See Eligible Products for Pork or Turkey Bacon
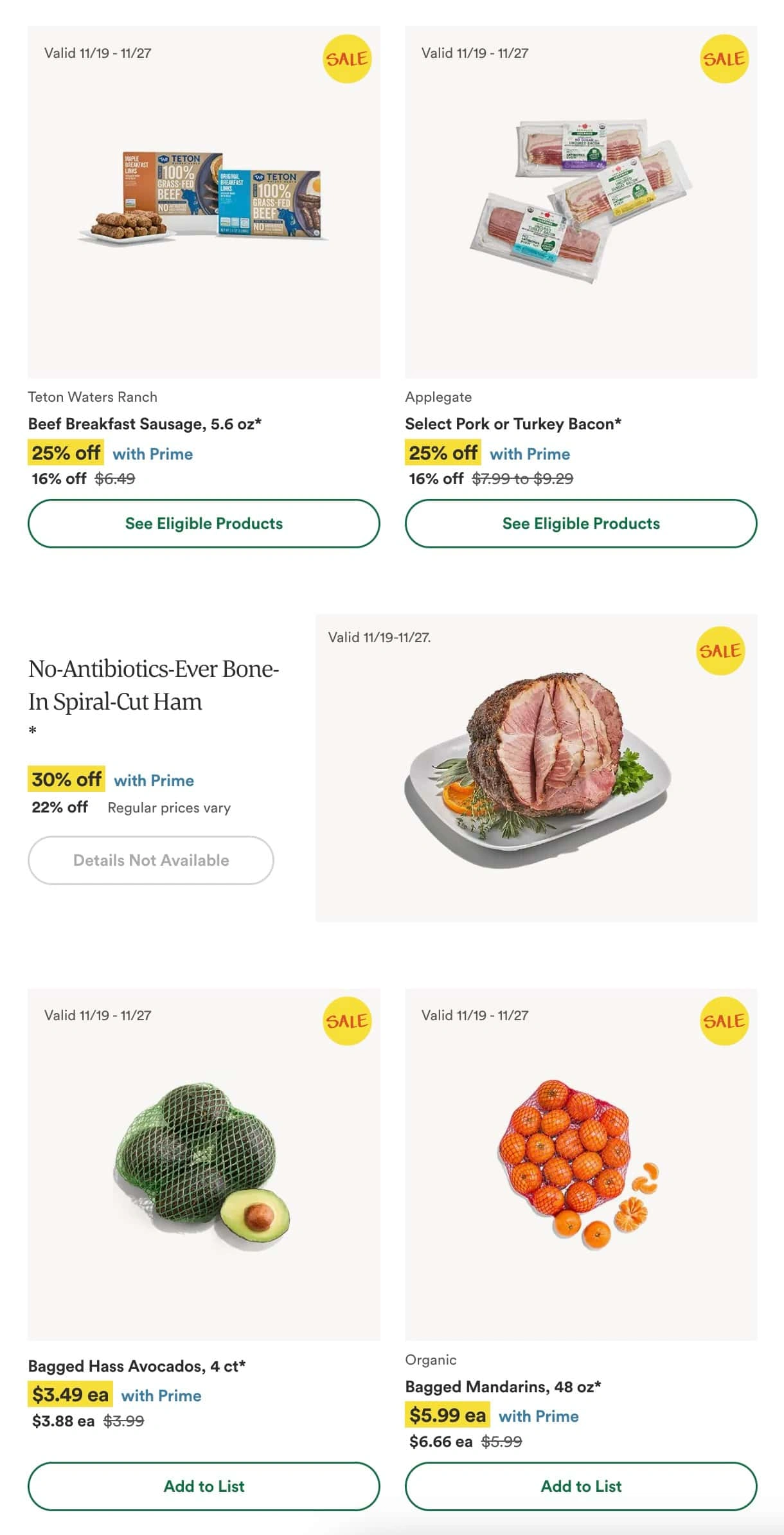 pyautogui.click(x=581, y=523)
